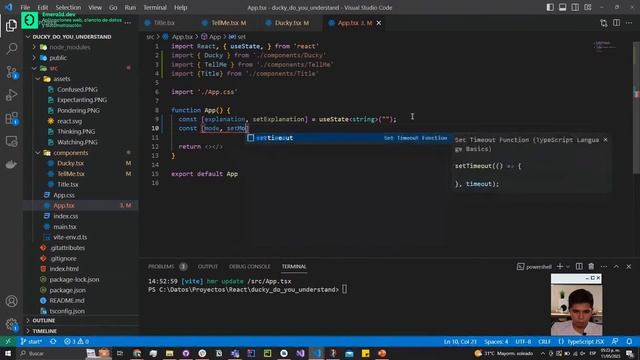The image size is (640, 360).
Task: Collapse the components folder
Action: click(x=38, y=153)
